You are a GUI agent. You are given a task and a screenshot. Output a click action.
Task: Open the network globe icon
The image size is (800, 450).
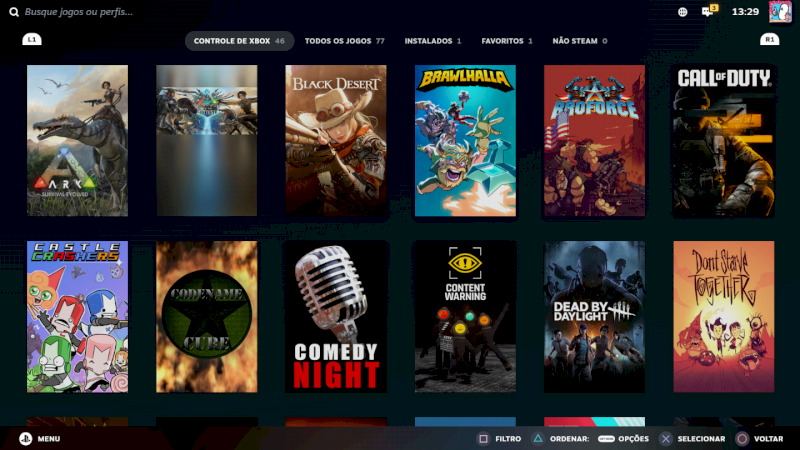click(683, 12)
